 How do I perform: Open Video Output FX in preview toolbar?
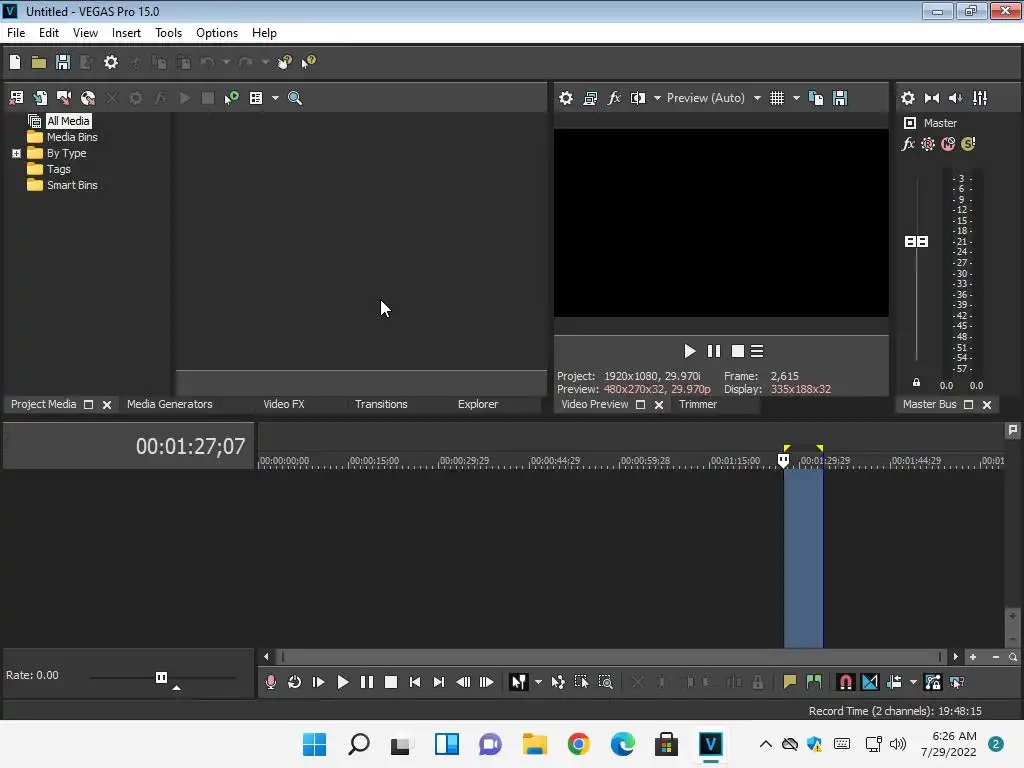614,98
